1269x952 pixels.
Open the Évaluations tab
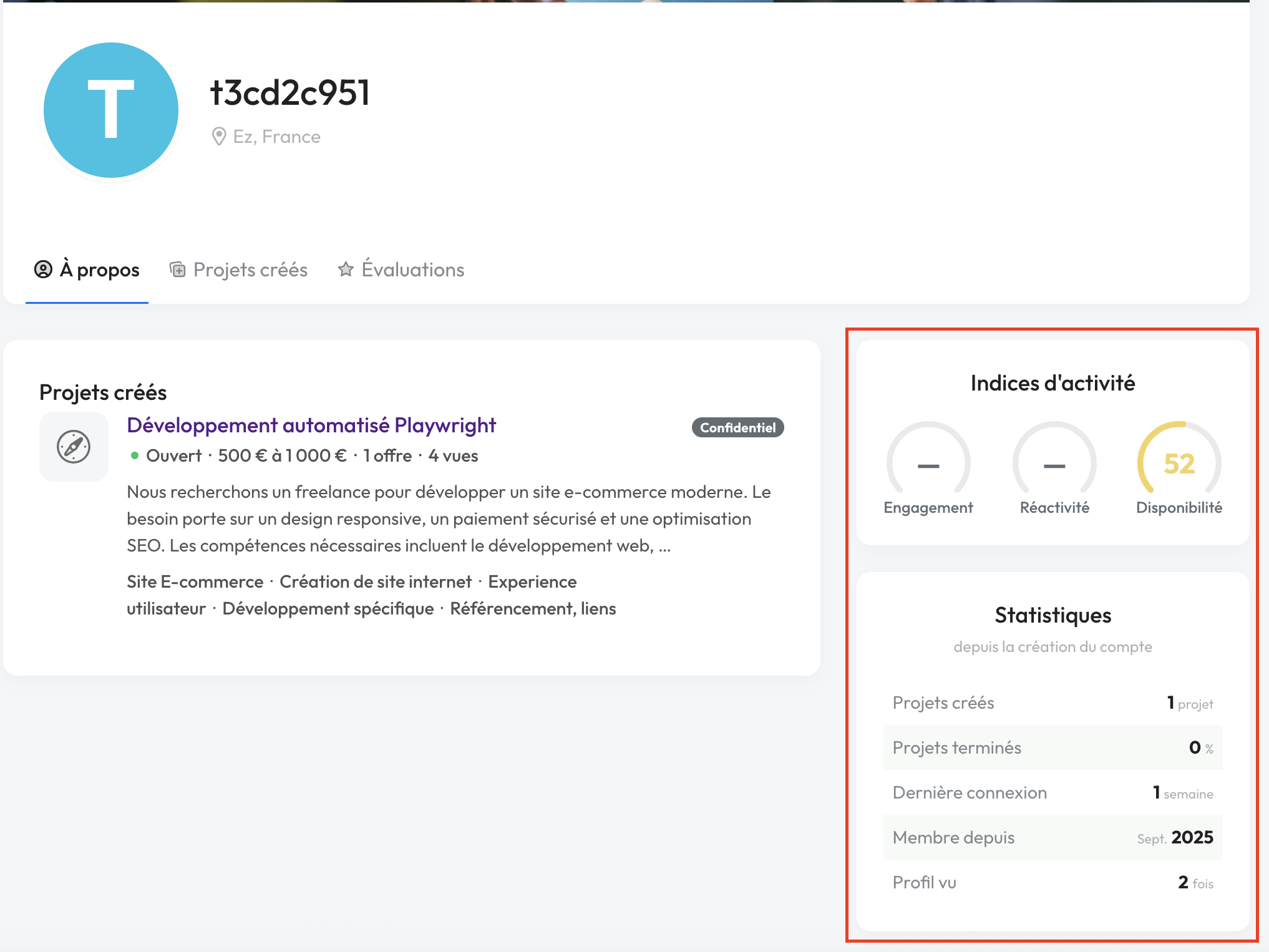coord(412,270)
